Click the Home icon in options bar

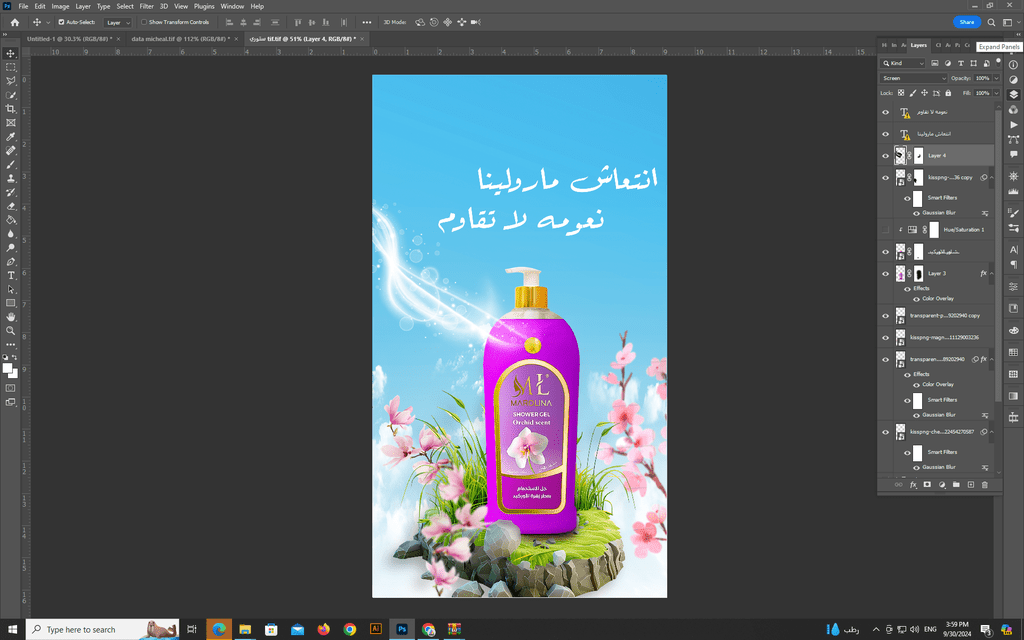point(14,22)
